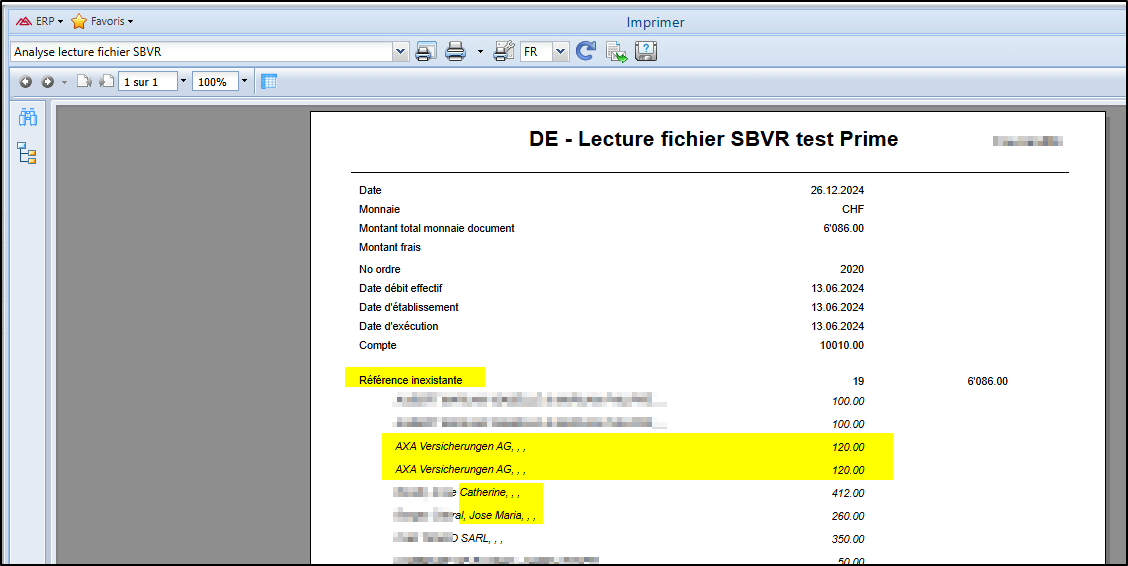Click 'Montant total monnaie document' label
1128x566 pixels.
coord(437,228)
